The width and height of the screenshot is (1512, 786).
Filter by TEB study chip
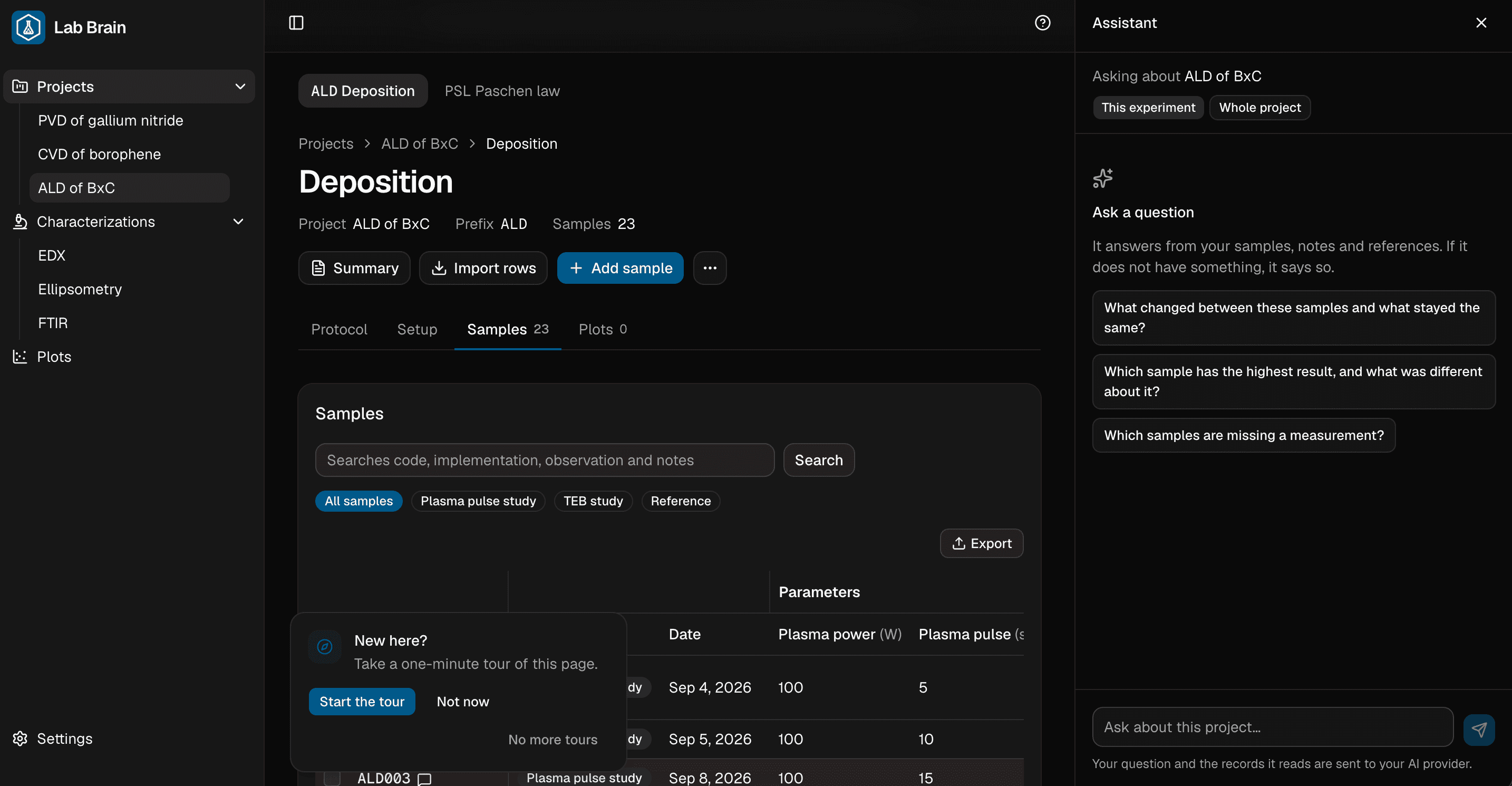[x=593, y=501]
